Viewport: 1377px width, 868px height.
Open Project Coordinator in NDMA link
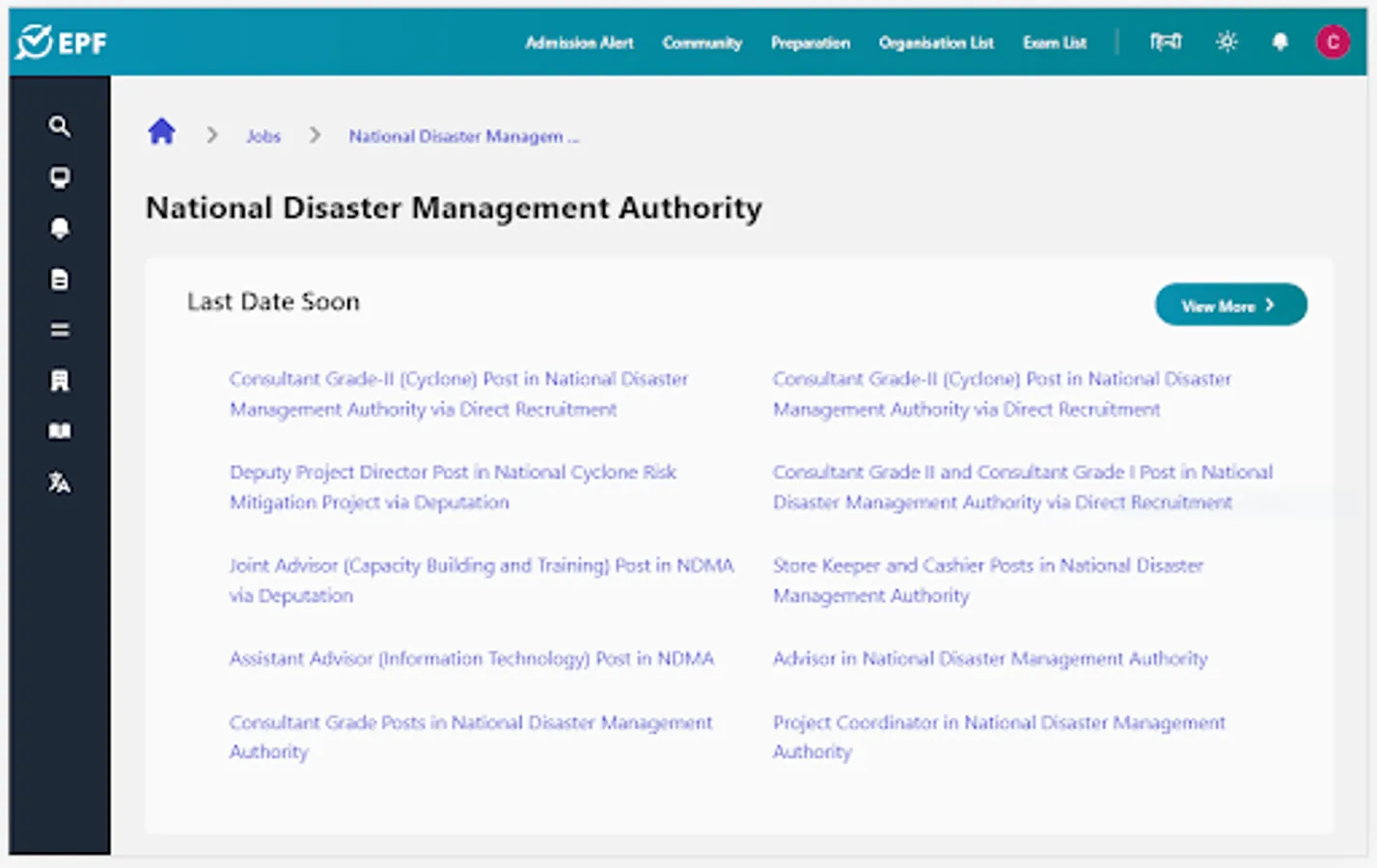1000,737
